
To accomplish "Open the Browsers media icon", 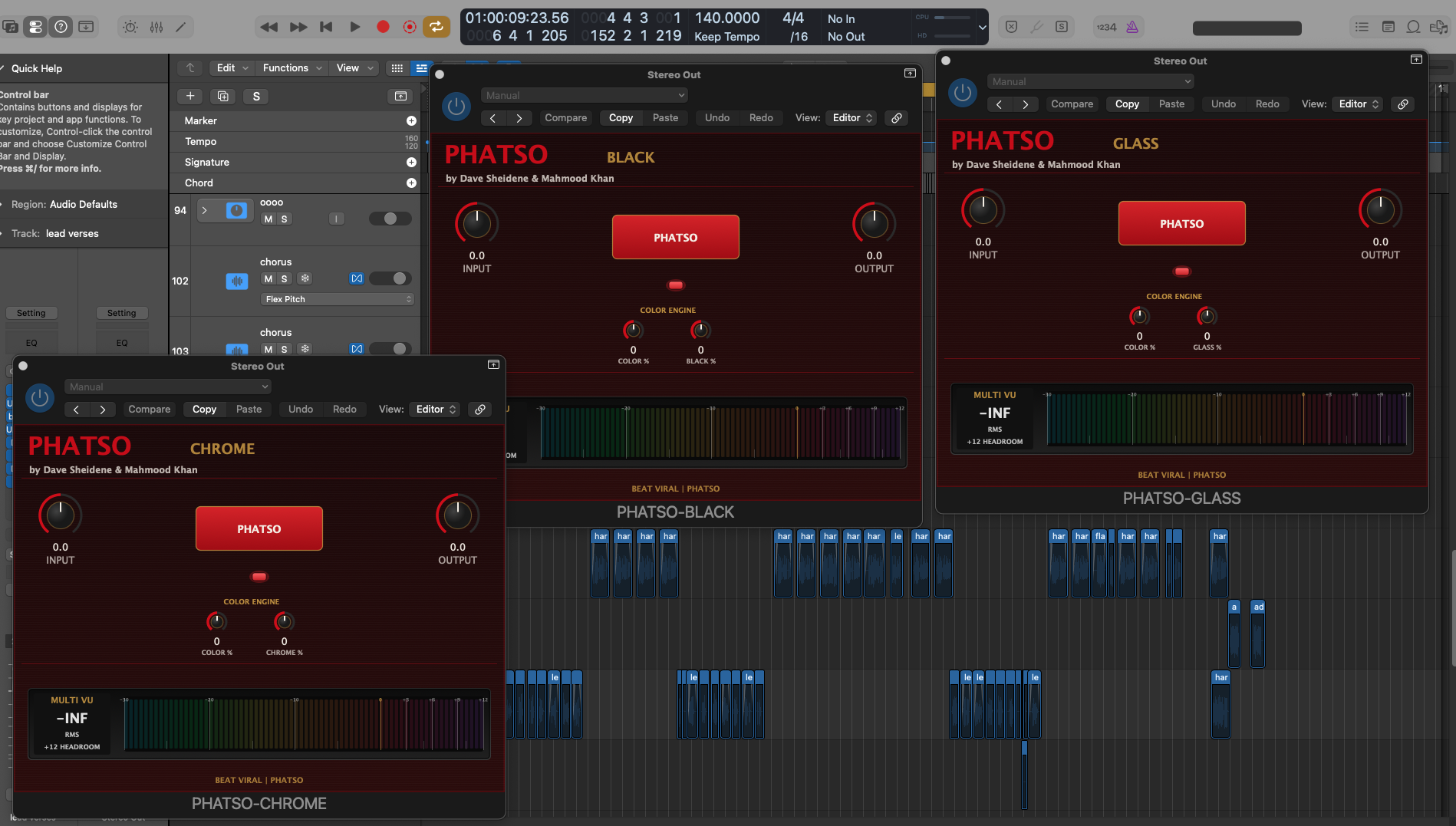I will 1438,27.
